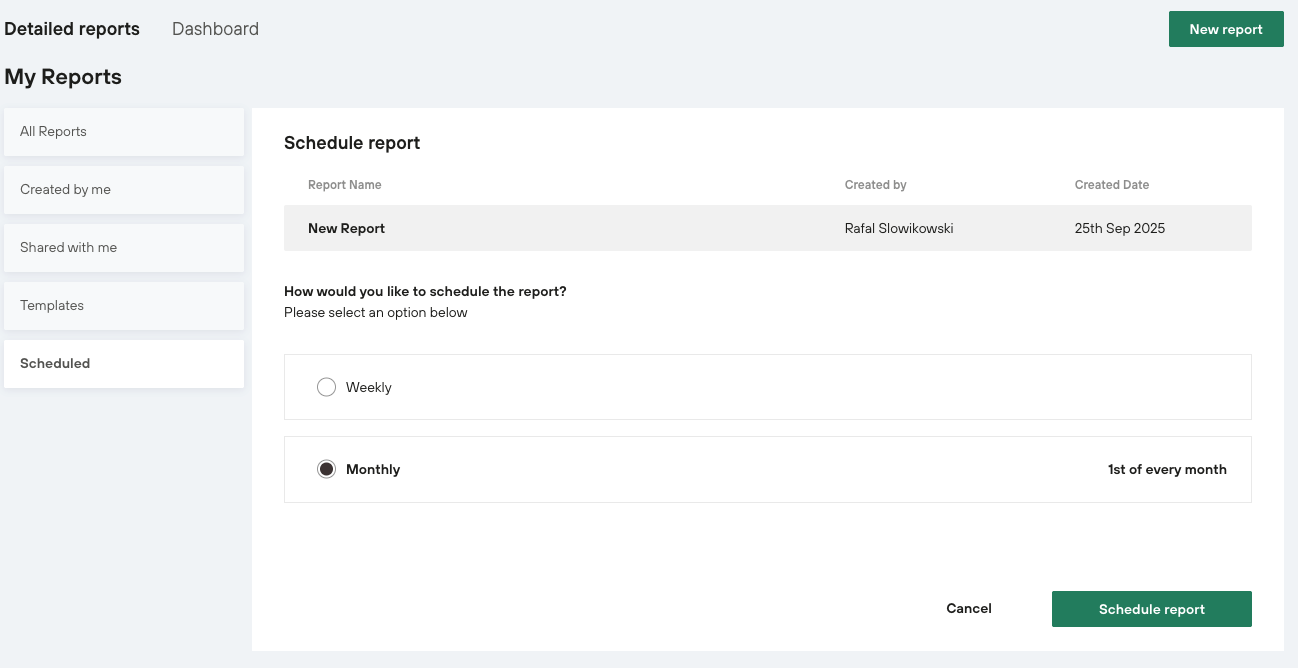Click the New report button at top right

coord(1225,29)
